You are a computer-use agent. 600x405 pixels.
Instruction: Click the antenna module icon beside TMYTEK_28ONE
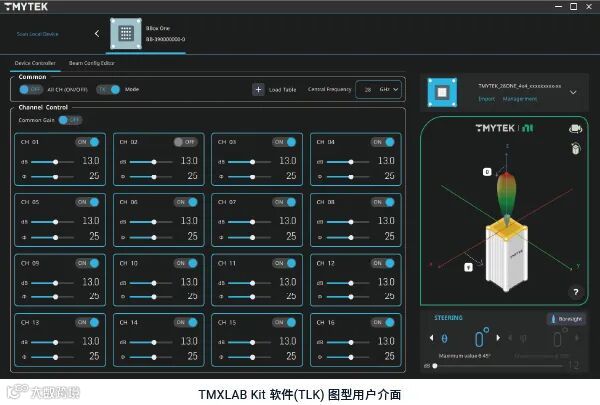point(442,92)
